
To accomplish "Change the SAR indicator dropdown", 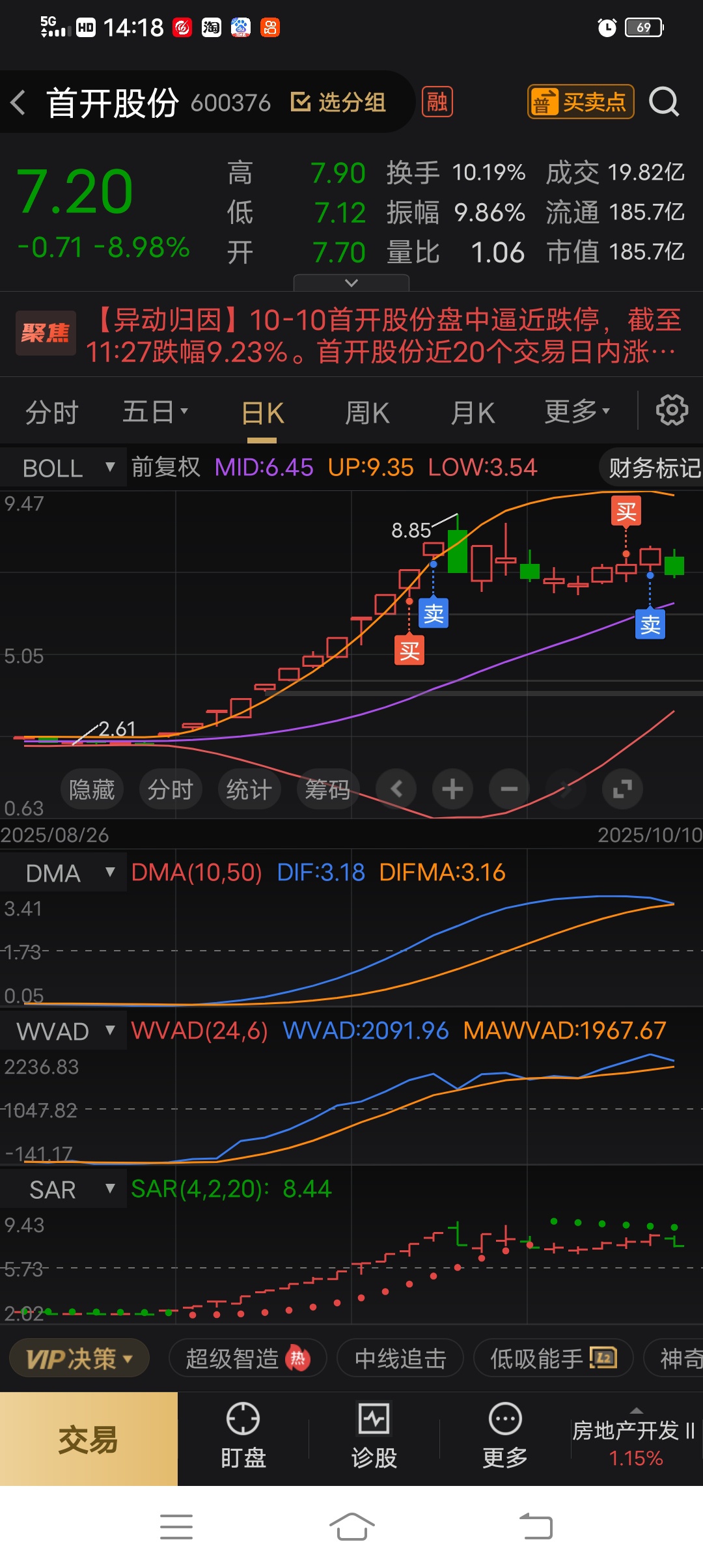I will (64, 1190).
